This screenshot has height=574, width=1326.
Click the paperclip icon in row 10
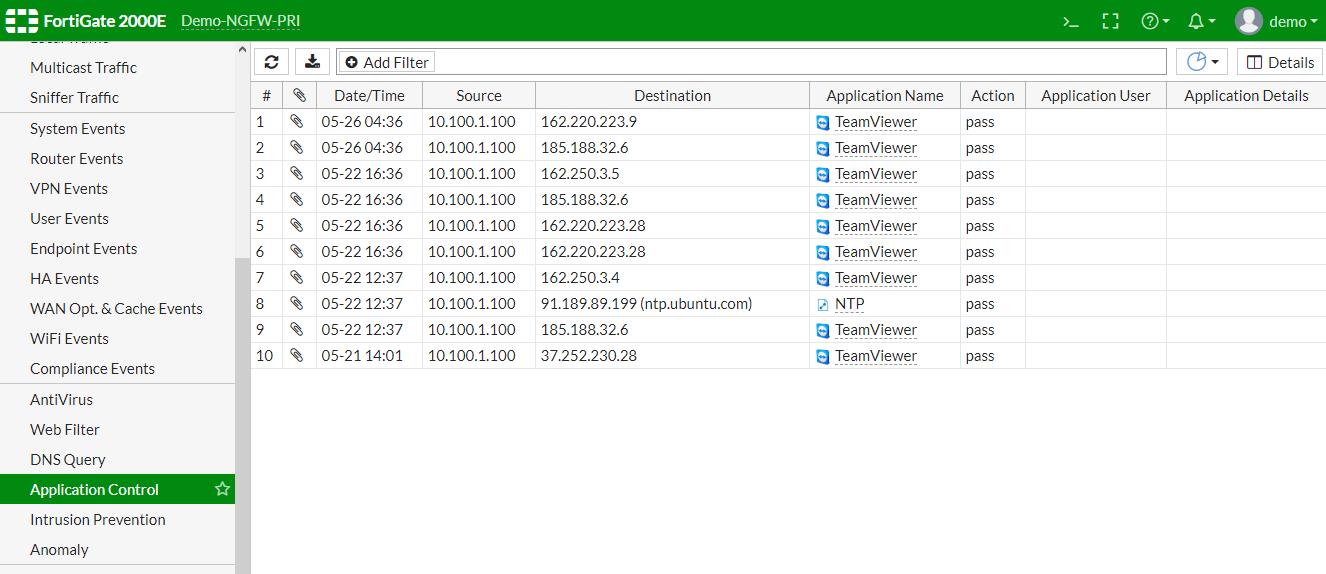296,355
